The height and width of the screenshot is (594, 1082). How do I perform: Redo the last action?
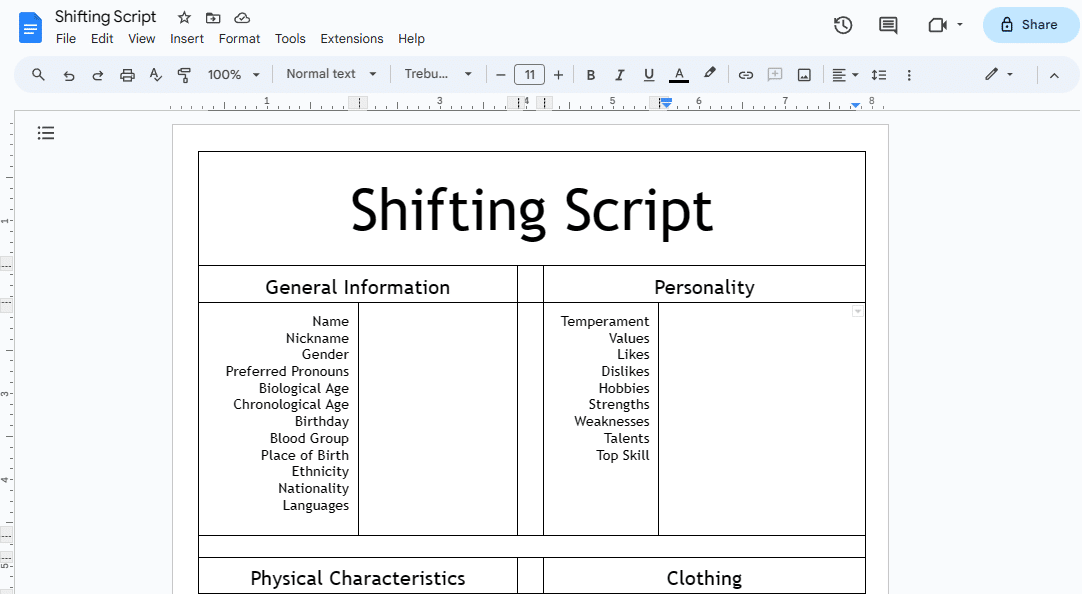click(x=97, y=75)
